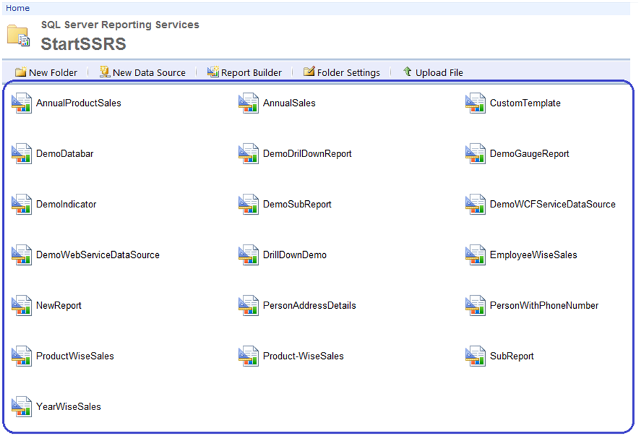Click the SubReport report icon

pyautogui.click(x=475, y=355)
